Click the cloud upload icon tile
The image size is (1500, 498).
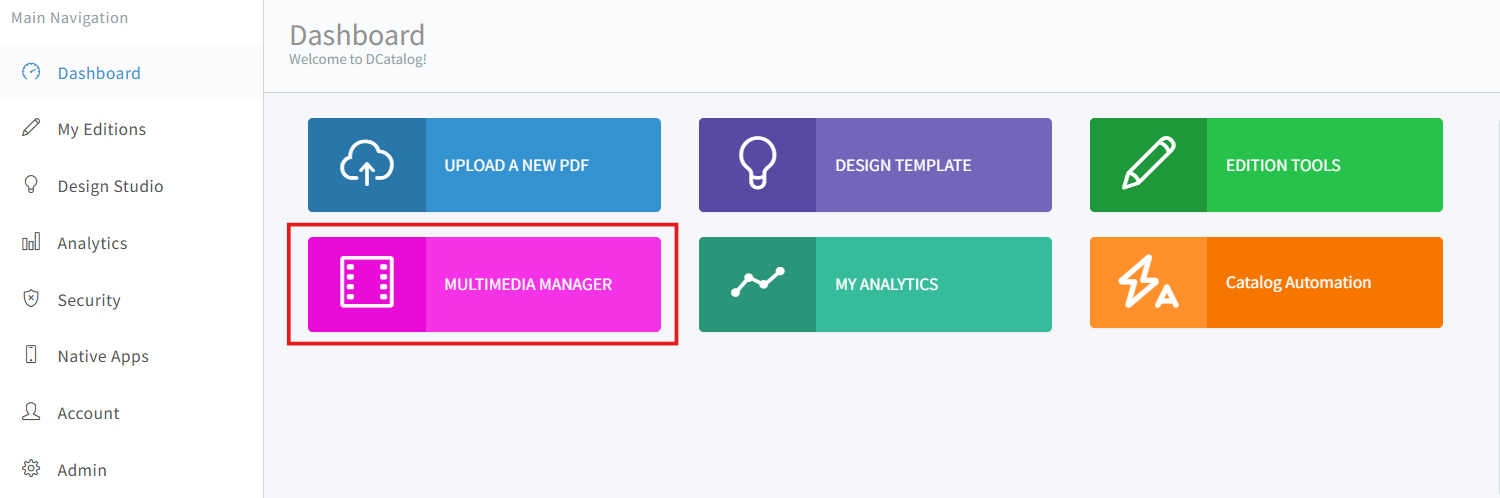click(x=367, y=165)
